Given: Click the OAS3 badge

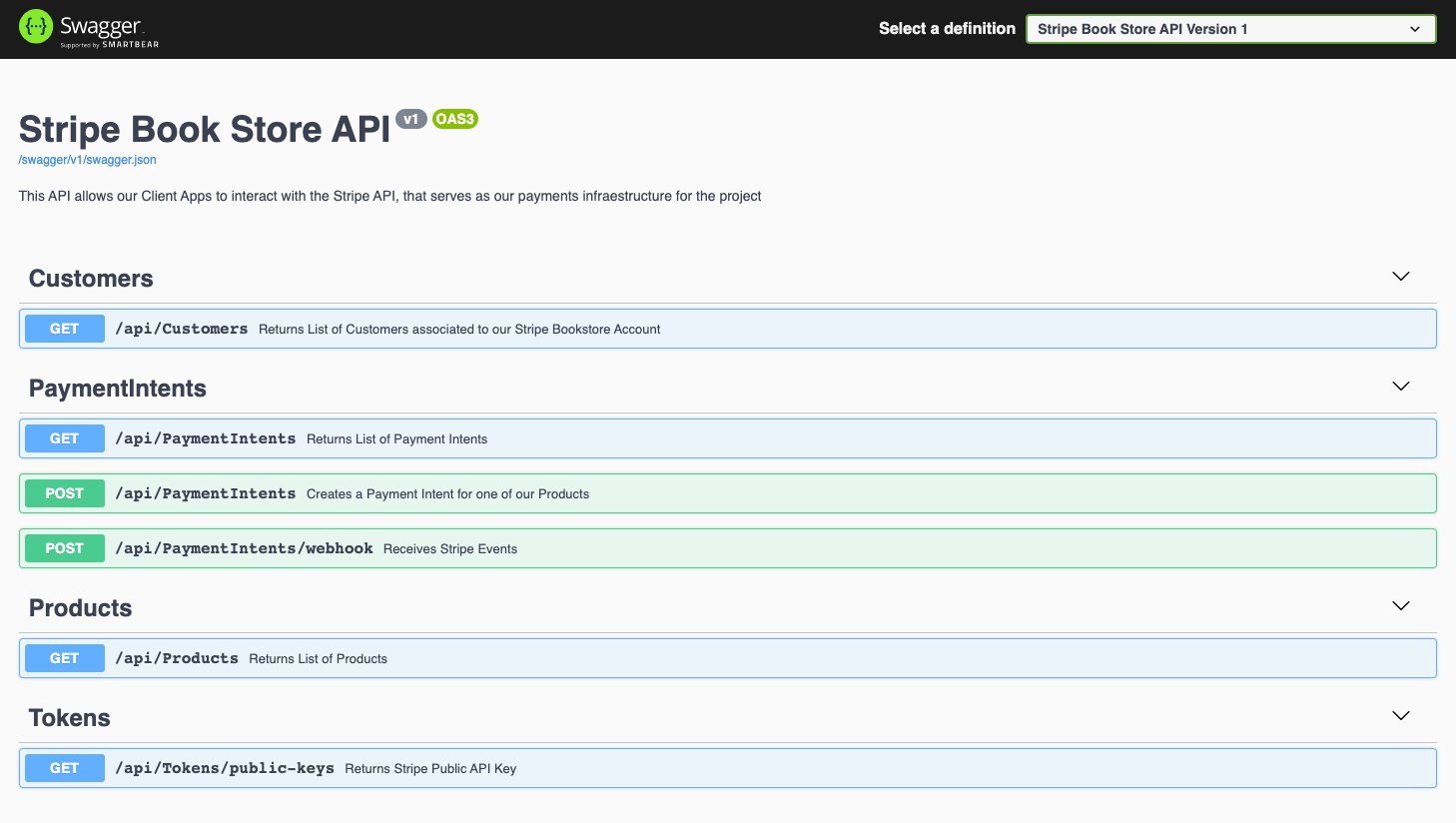Looking at the screenshot, I should pos(454,119).
